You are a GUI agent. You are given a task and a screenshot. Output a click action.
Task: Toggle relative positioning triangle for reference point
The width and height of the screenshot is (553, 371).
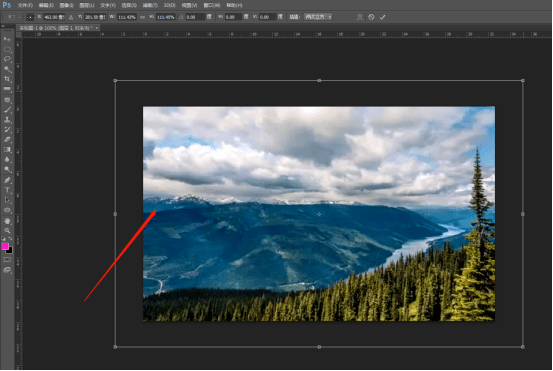71,17
